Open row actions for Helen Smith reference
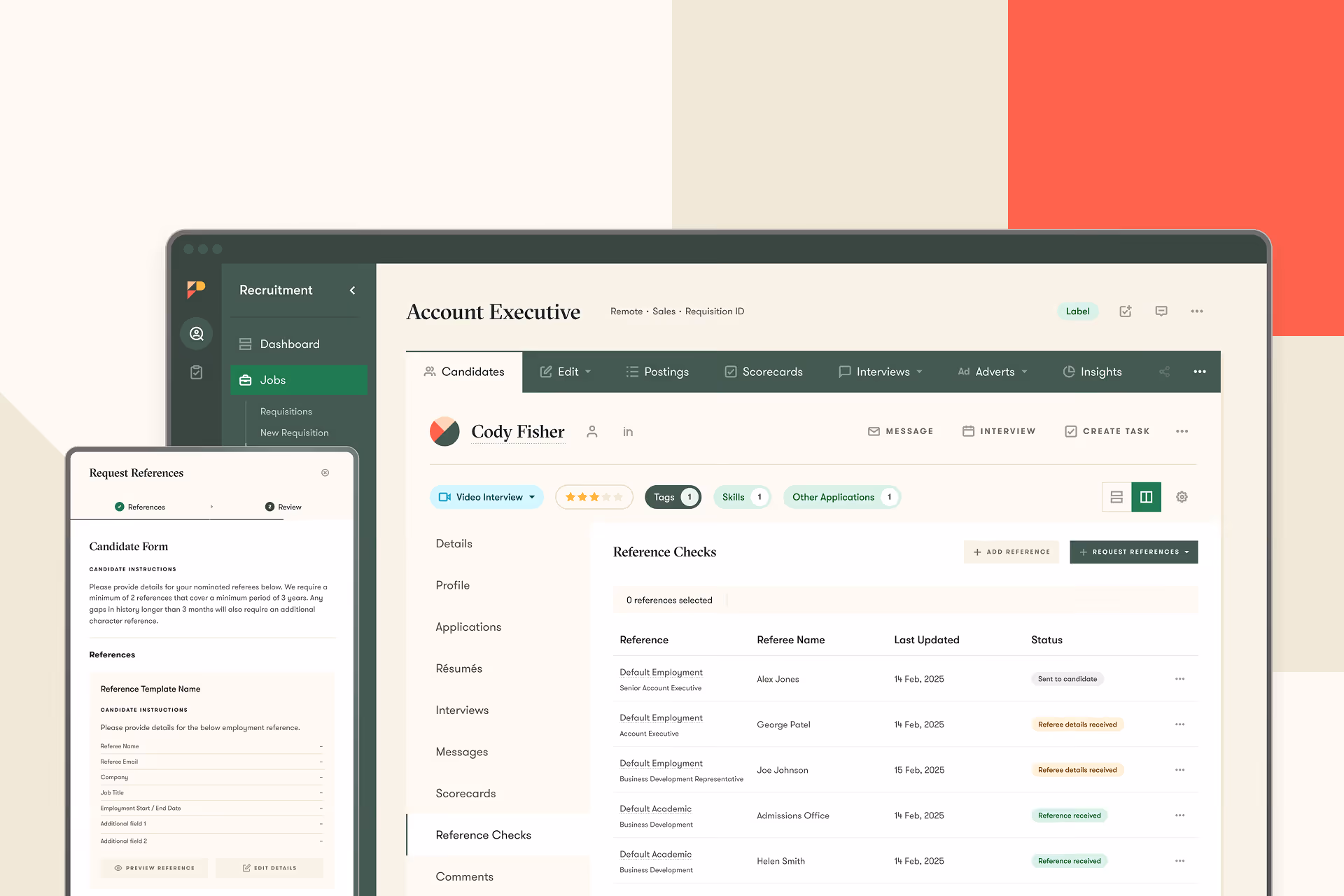This screenshot has height=896, width=1344. point(1180,861)
